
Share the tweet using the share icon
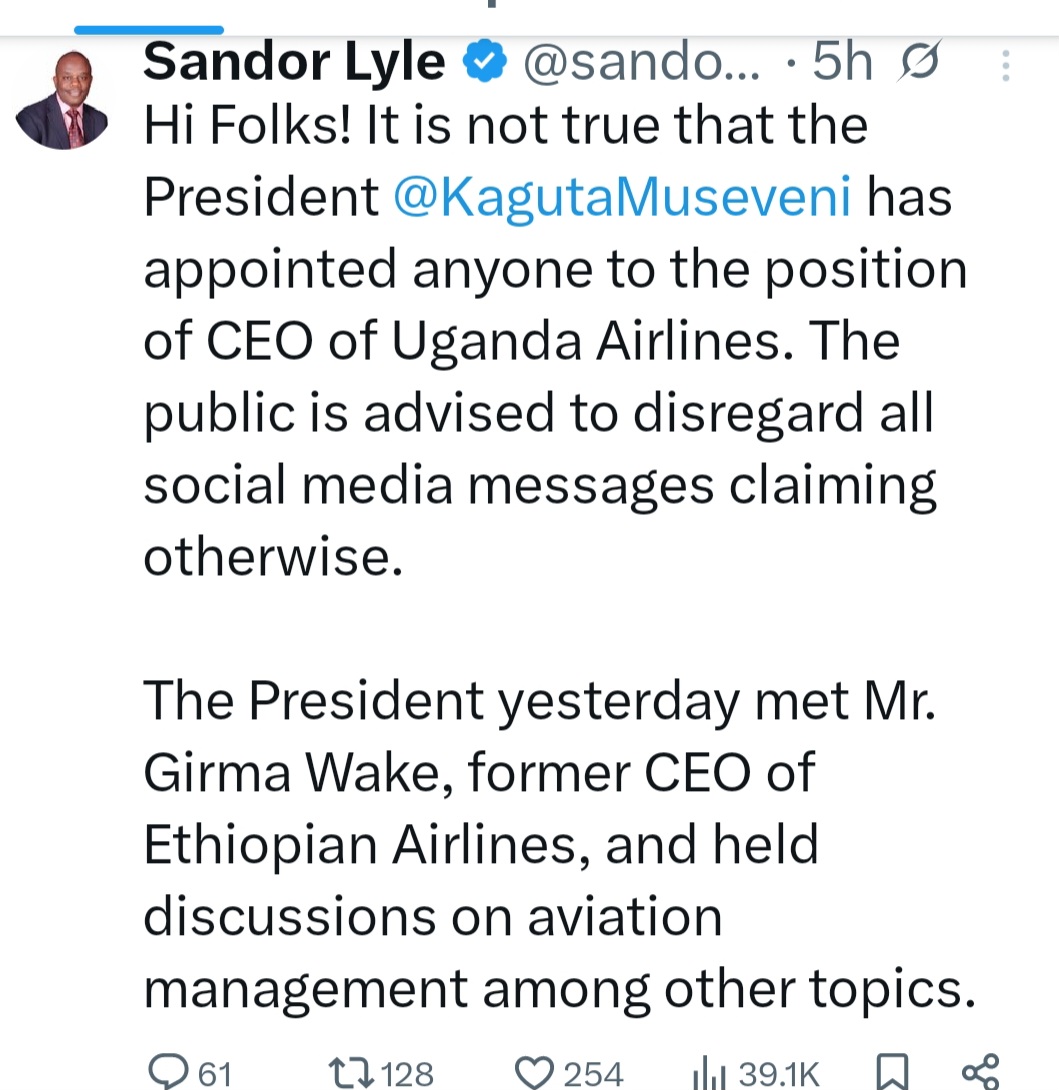[979, 1070]
